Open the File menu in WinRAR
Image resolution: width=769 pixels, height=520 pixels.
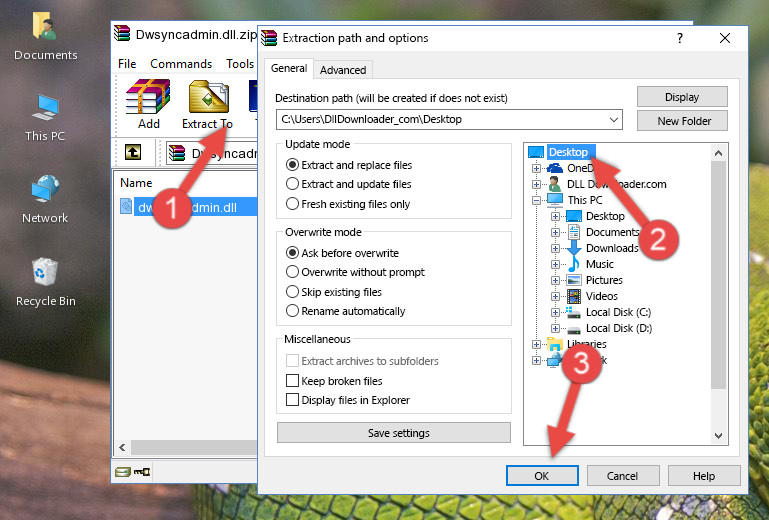click(x=127, y=64)
